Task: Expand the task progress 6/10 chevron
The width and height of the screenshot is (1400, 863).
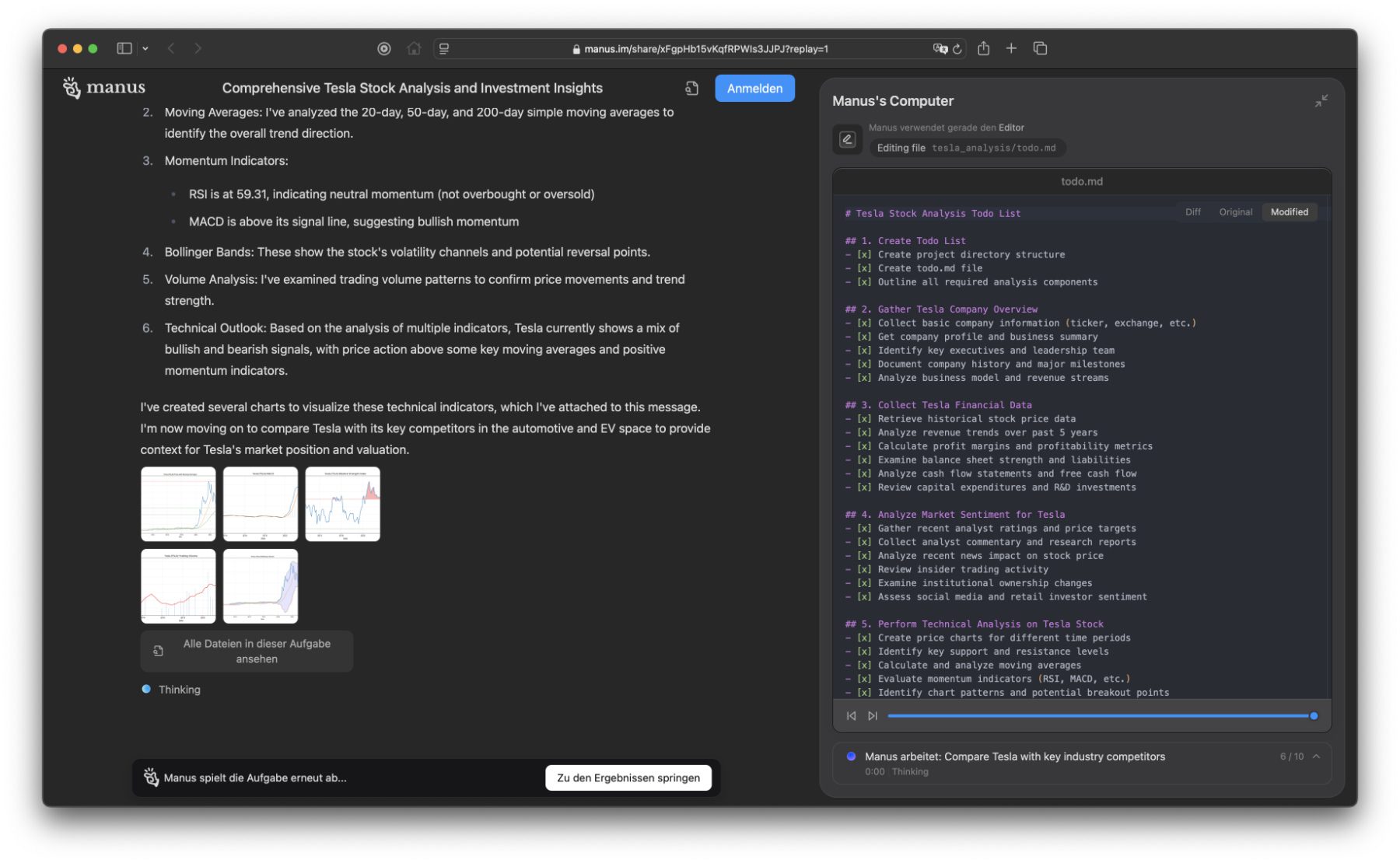Action: click(1316, 756)
